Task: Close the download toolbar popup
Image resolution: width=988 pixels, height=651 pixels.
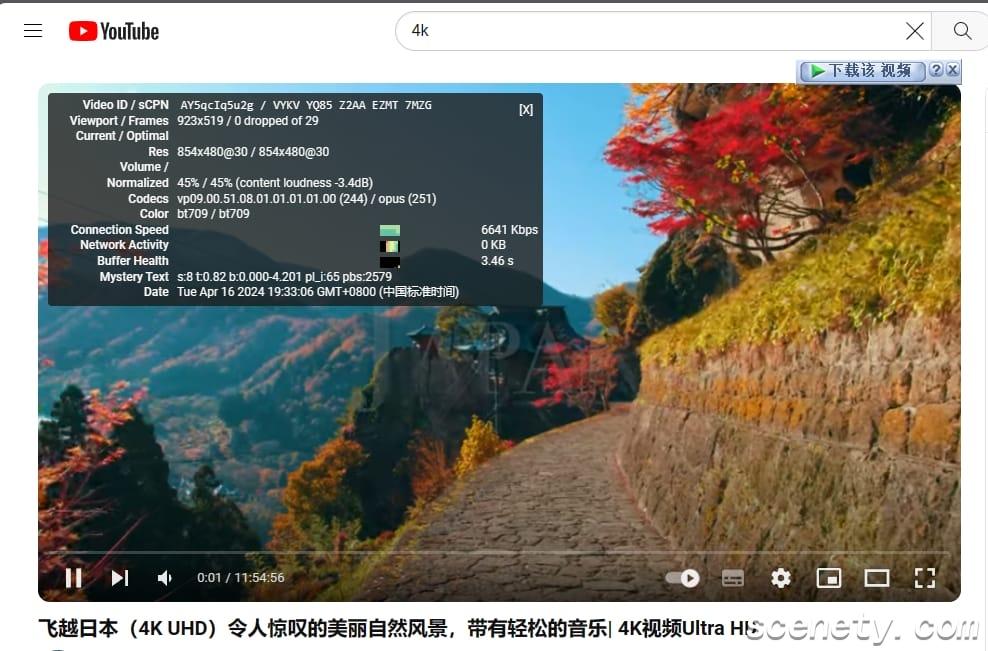Action: [953, 69]
